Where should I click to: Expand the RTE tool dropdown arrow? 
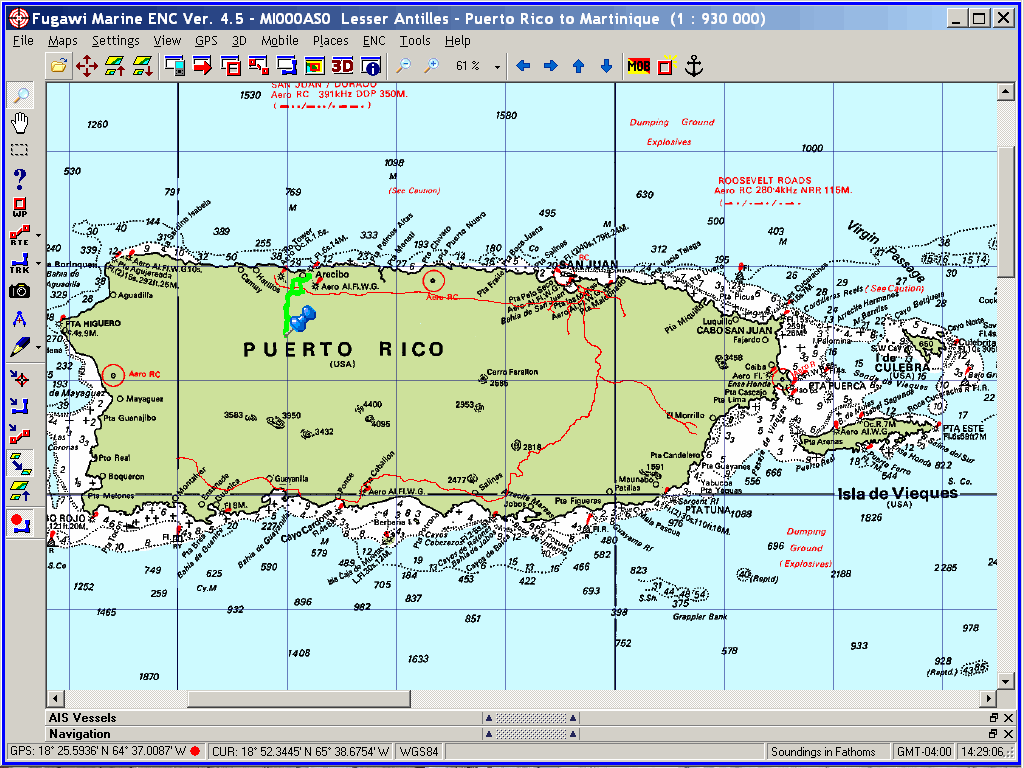[x=39, y=235]
